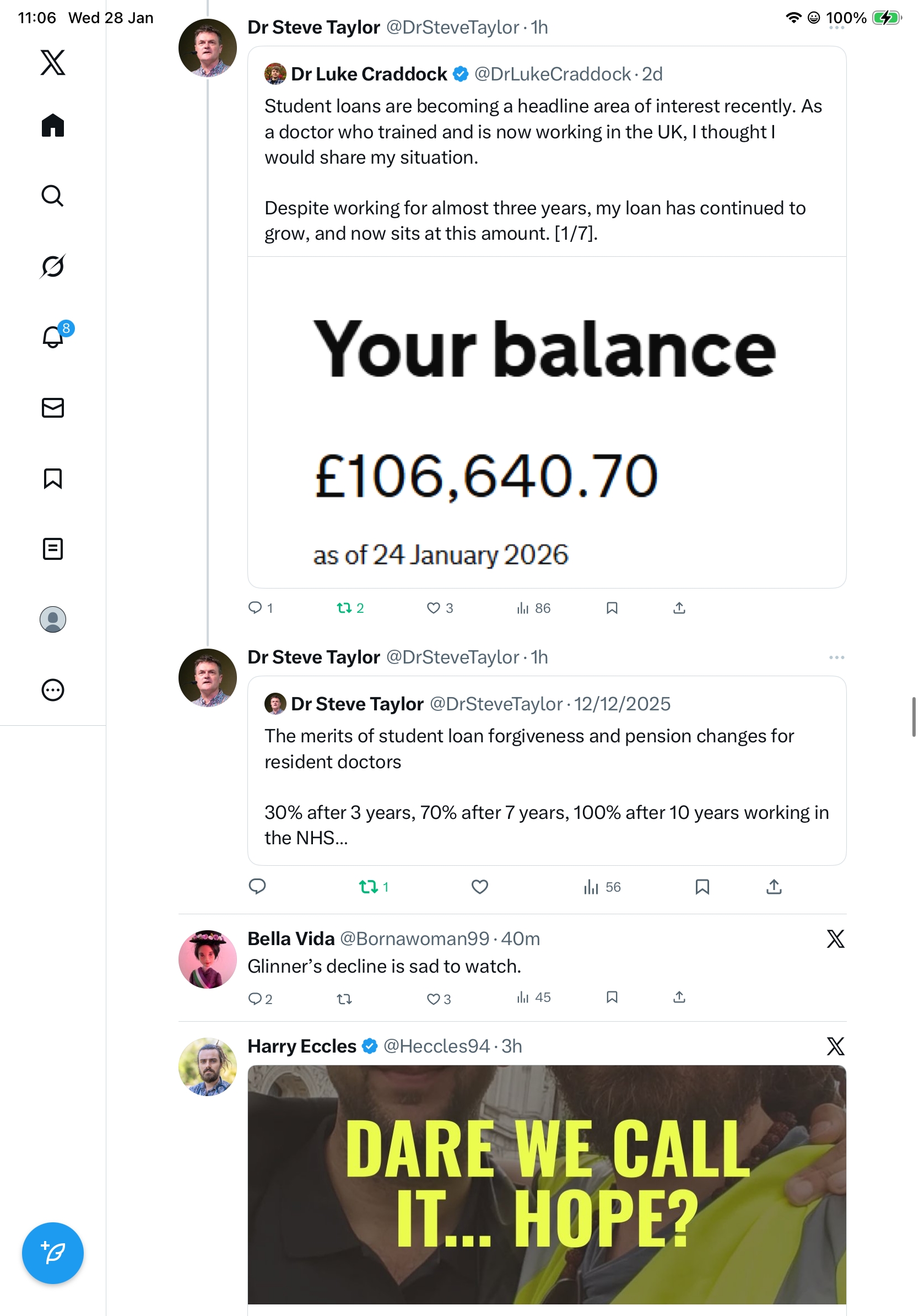Open Lists icon in sidebar
The width and height of the screenshot is (919, 1316).
click(x=53, y=549)
